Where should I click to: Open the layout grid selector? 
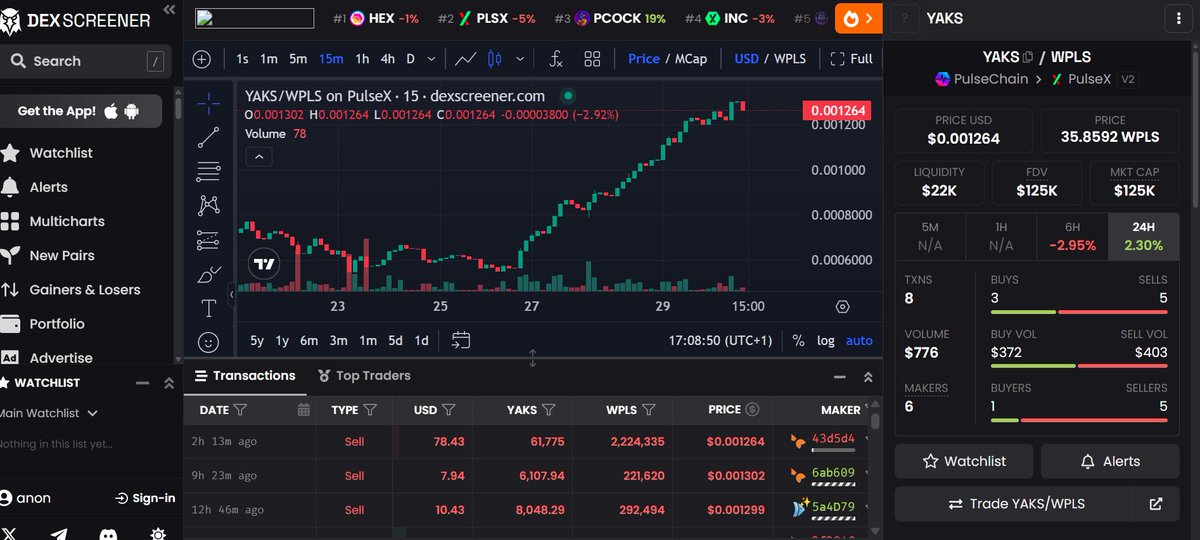point(592,59)
